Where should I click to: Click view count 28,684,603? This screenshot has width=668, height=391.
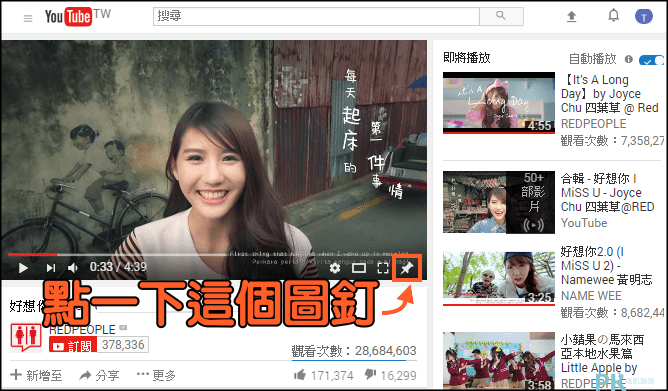[x=386, y=351]
